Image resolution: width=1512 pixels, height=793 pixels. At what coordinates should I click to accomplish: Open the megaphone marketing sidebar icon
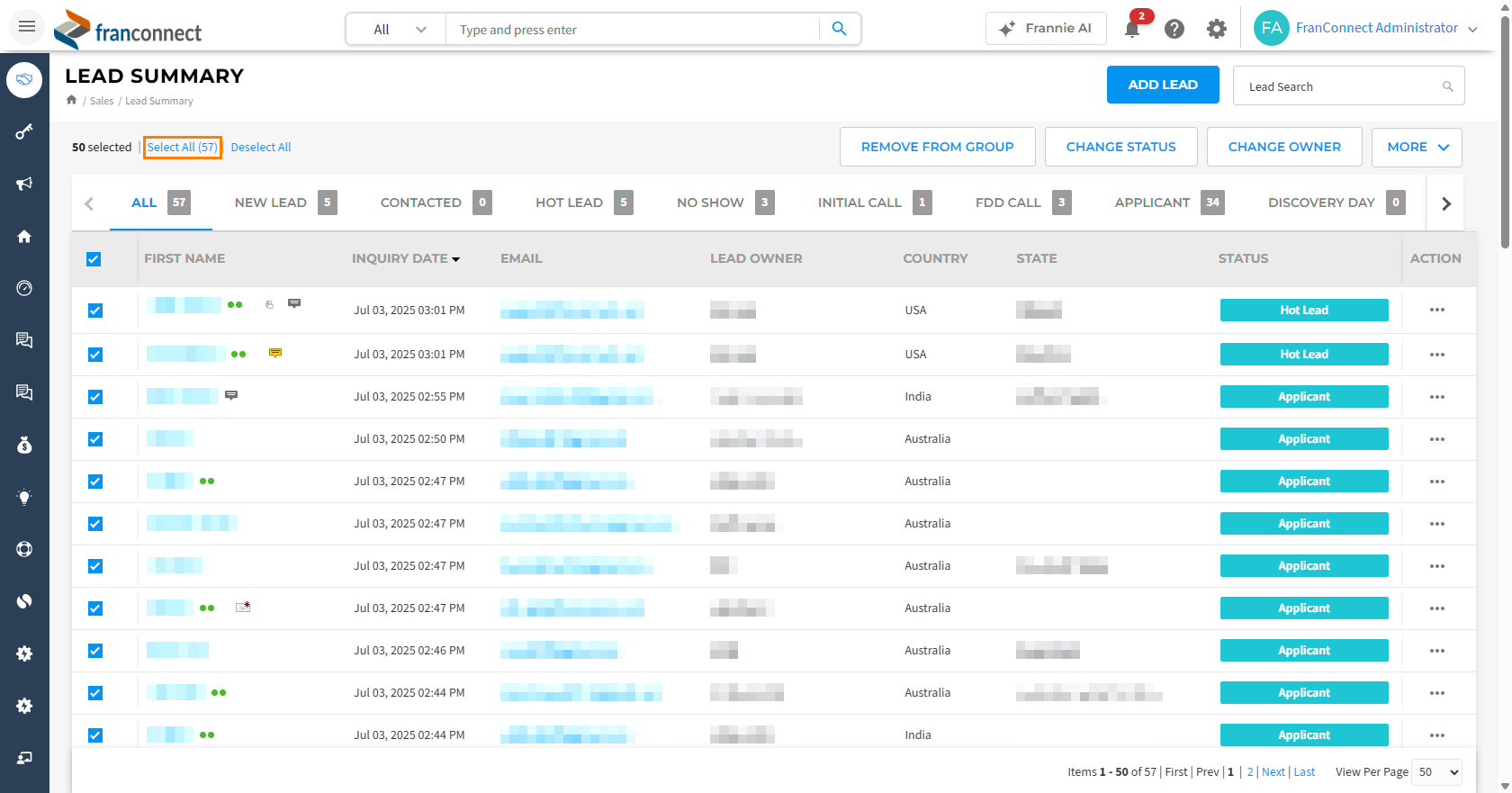pos(24,184)
